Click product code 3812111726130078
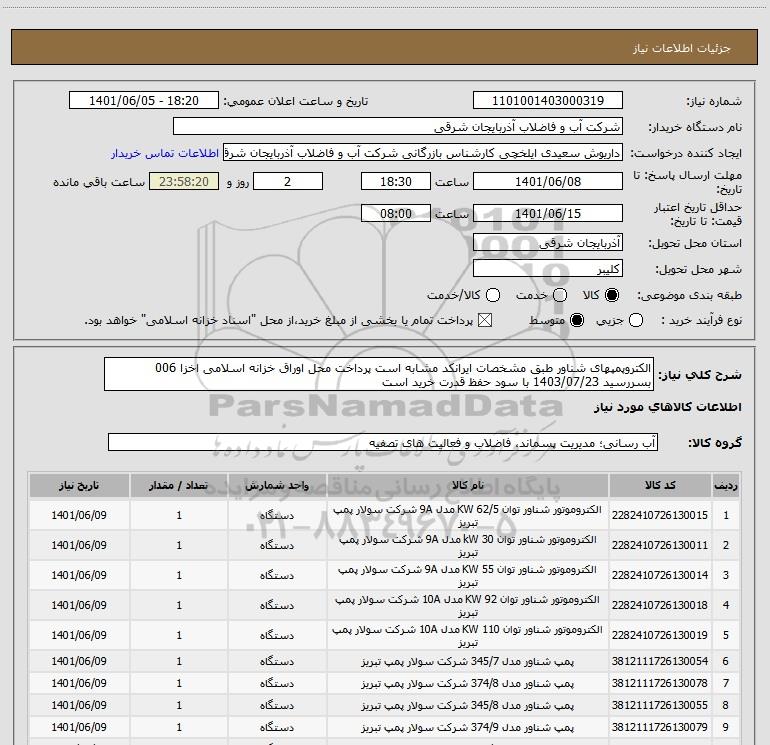 pyautogui.click(x=660, y=684)
